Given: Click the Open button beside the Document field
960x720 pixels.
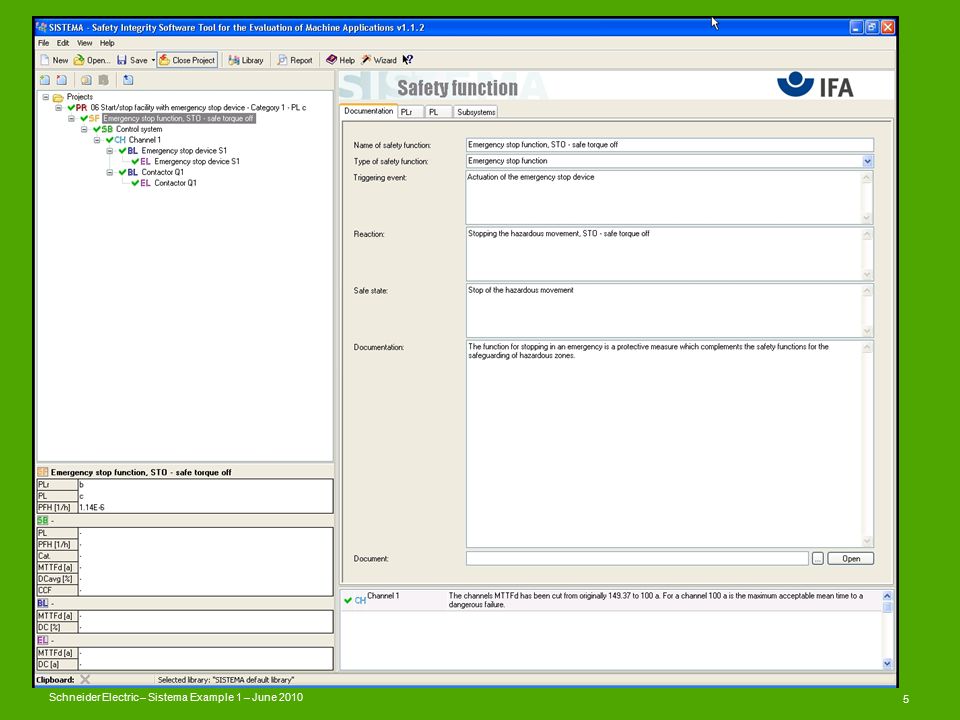Looking at the screenshot, I should pos(850,558).
